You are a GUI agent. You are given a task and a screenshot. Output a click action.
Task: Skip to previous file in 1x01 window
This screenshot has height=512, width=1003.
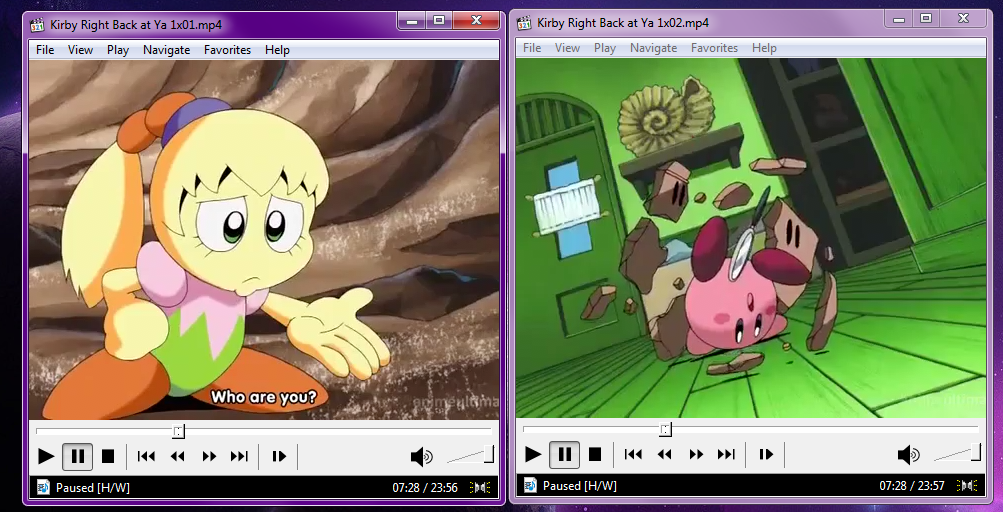pos(146,456)
